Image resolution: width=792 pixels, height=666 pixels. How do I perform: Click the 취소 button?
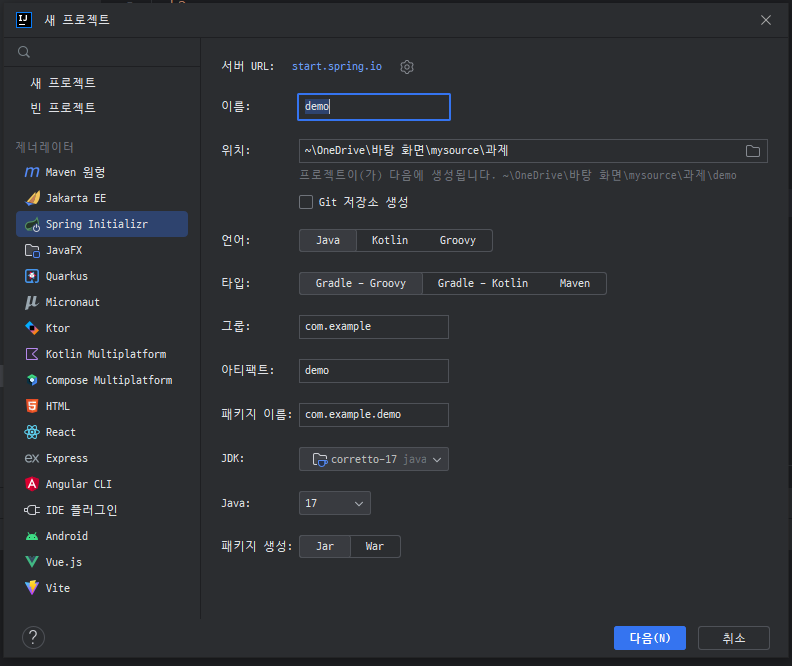point(733,638)
